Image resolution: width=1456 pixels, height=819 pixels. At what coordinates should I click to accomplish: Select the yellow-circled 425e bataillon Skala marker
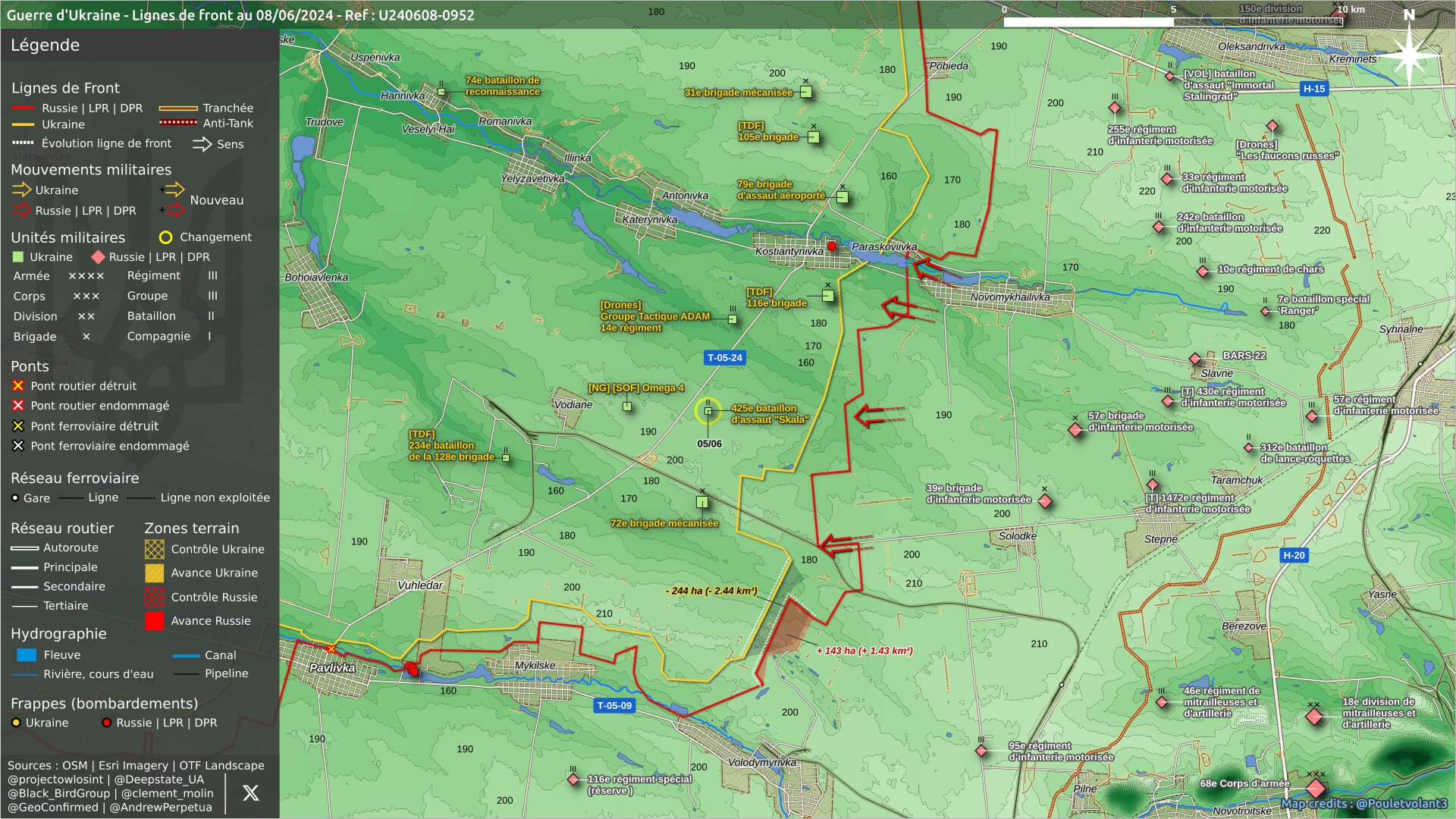708,411
